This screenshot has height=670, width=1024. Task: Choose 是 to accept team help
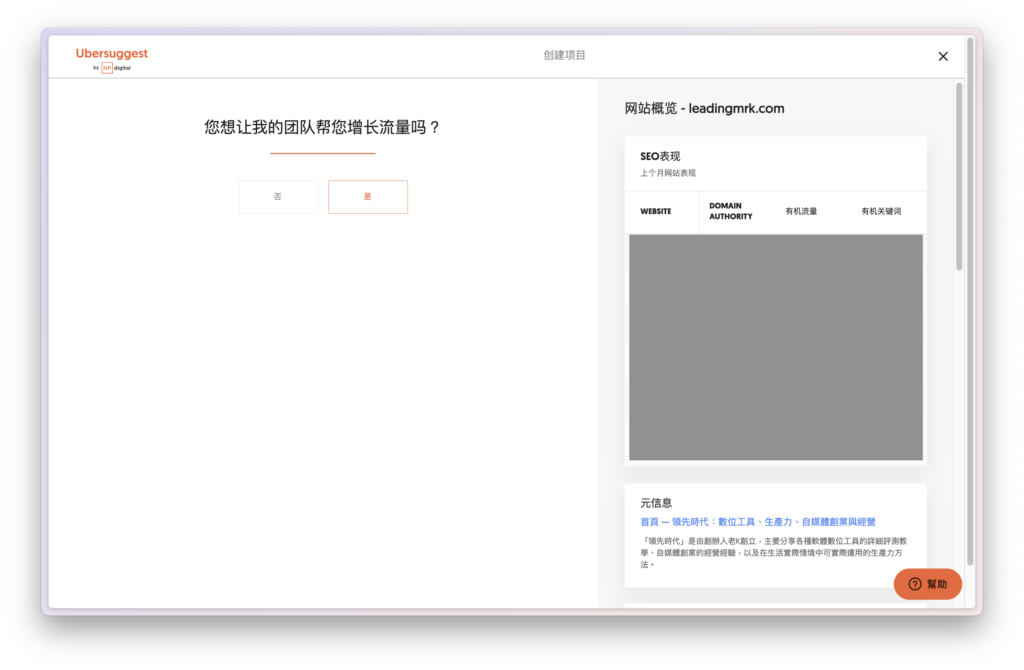[x=368, y=197]
